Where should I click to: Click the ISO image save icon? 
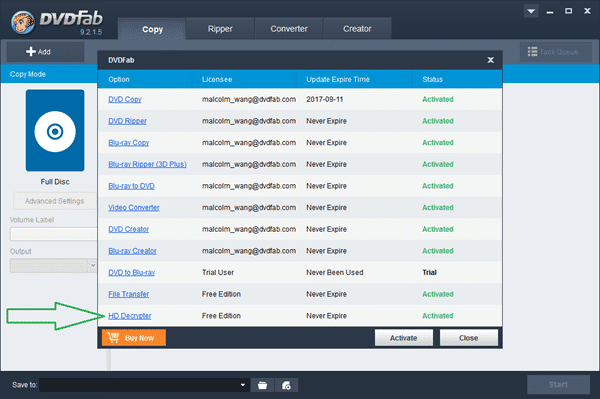(286, 385)
